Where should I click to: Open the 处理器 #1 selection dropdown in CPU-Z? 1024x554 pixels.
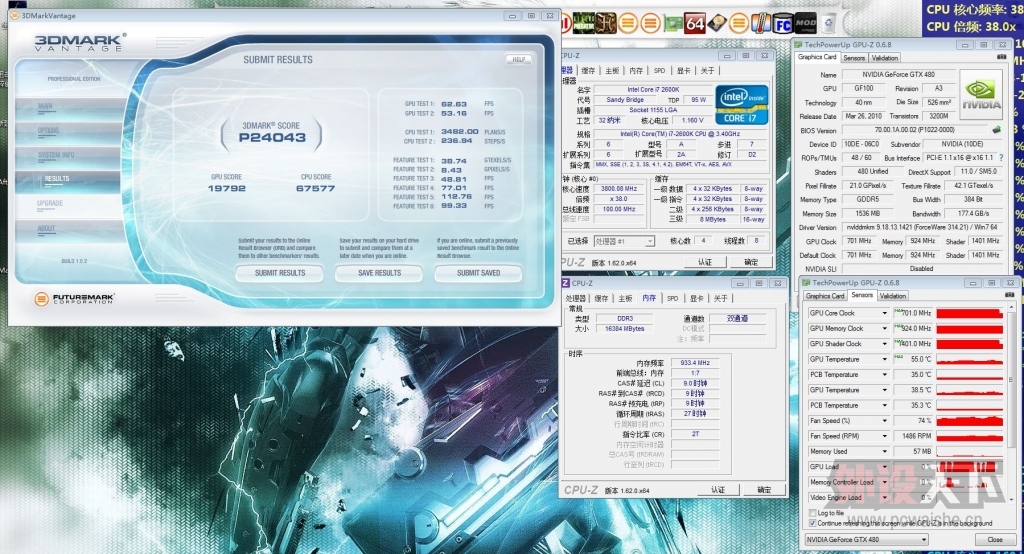[x=624, y=241]
